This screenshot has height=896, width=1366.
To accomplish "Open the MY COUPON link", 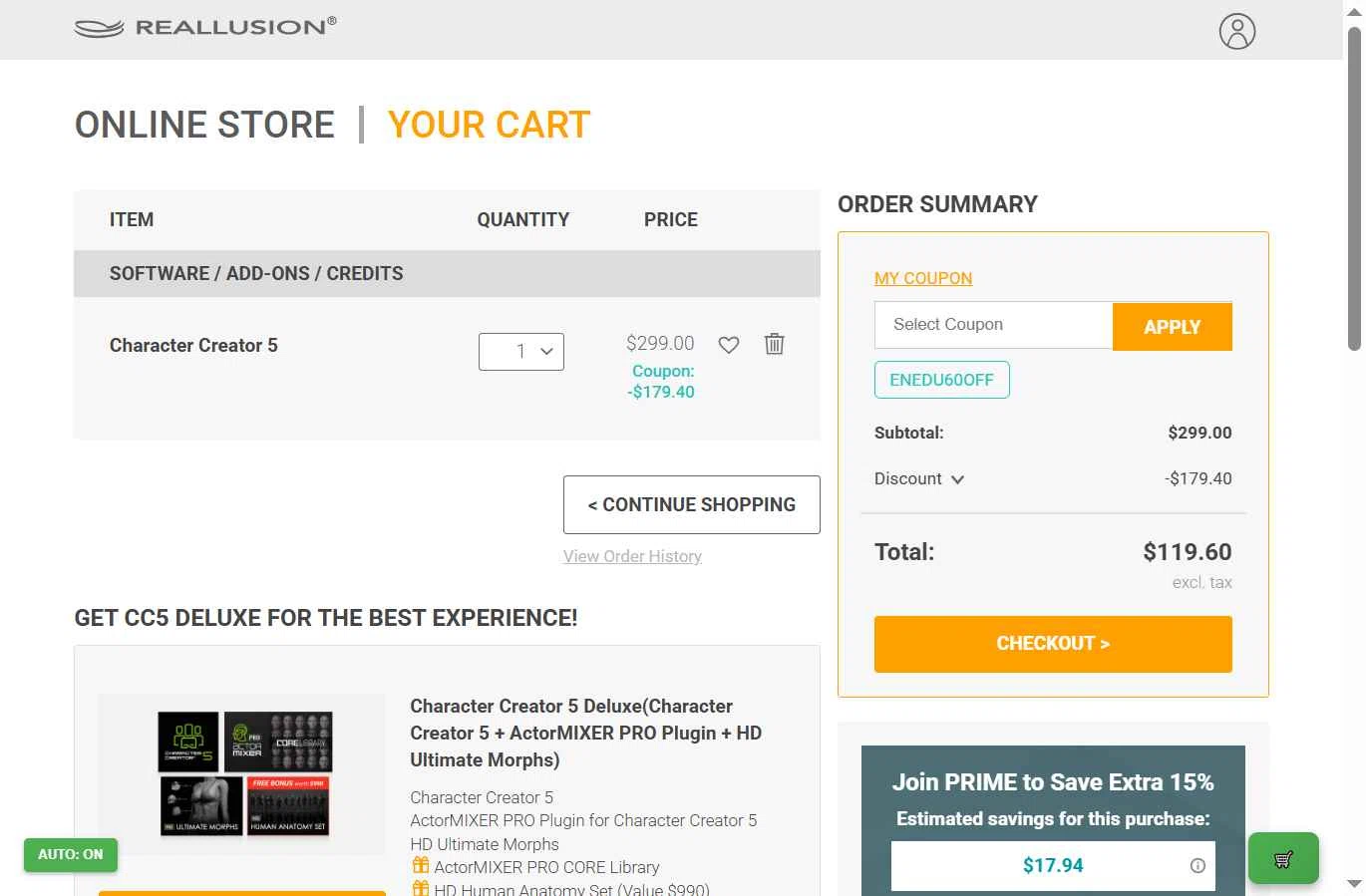I will pos(923,278).
